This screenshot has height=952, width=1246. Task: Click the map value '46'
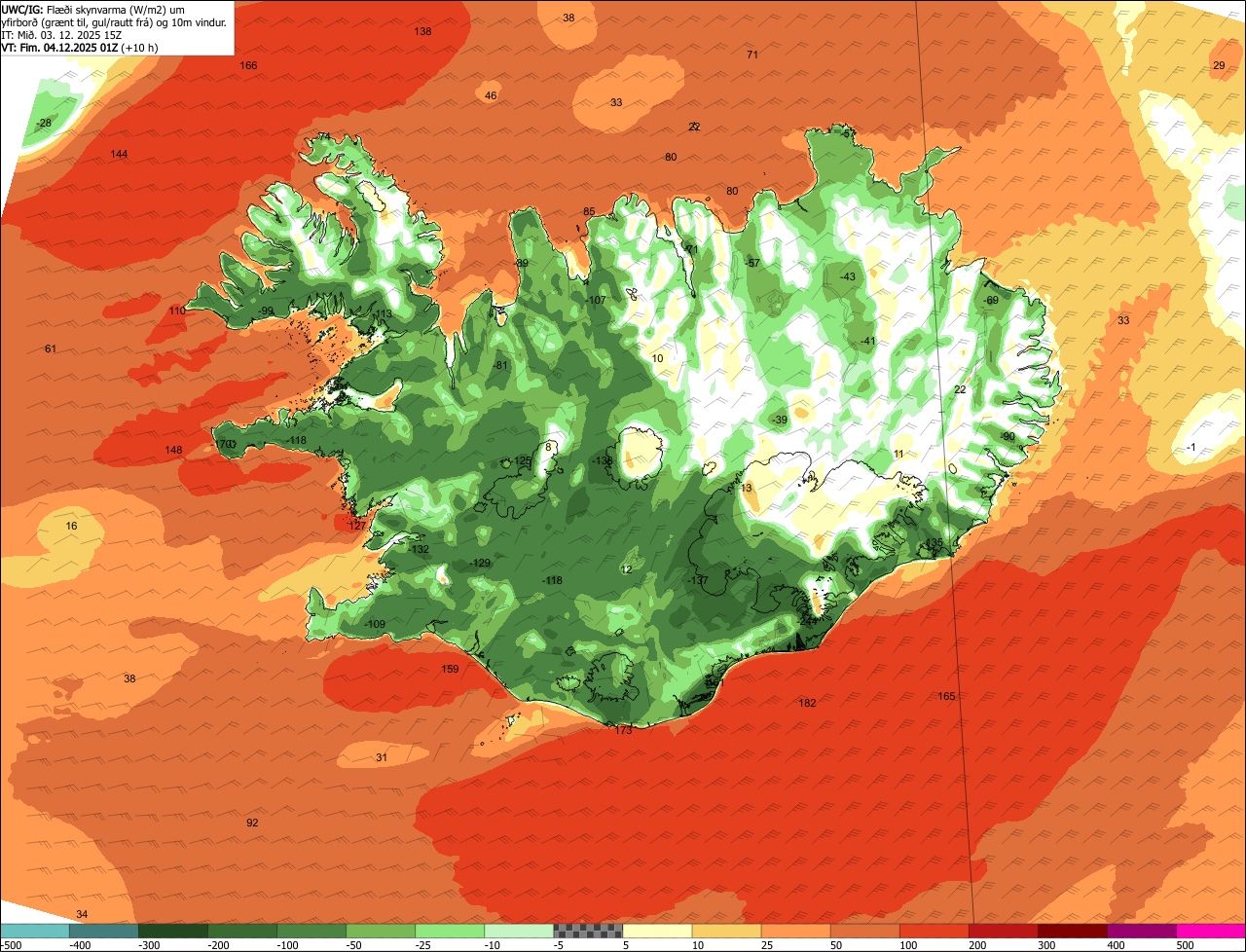[491, 95]
